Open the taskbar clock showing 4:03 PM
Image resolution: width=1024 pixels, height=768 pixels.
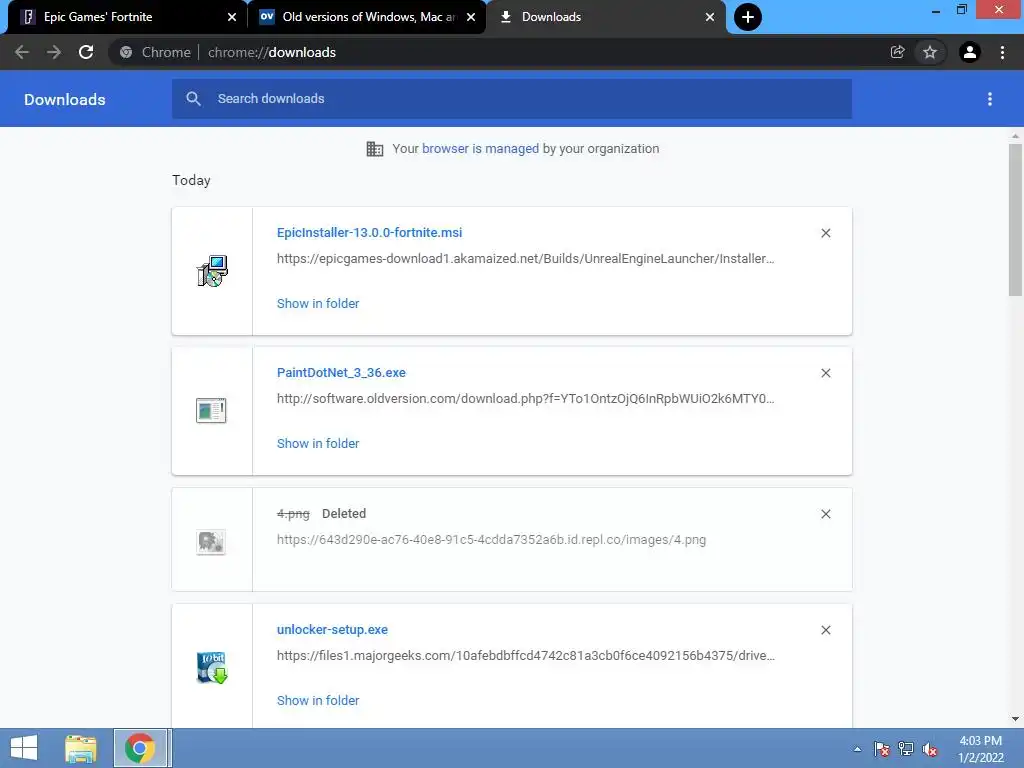(x=980, y=749)
